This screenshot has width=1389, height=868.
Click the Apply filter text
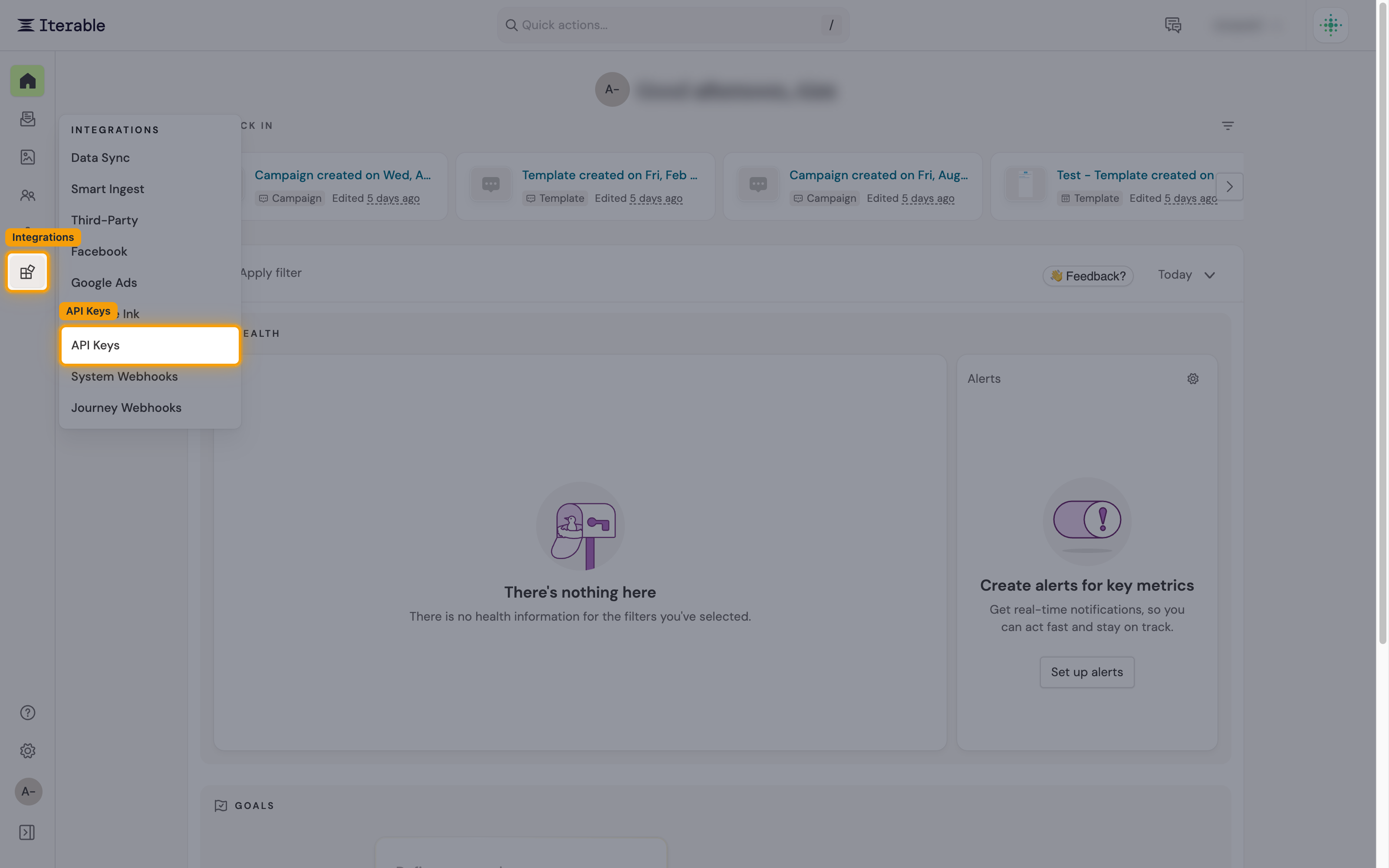270,273
